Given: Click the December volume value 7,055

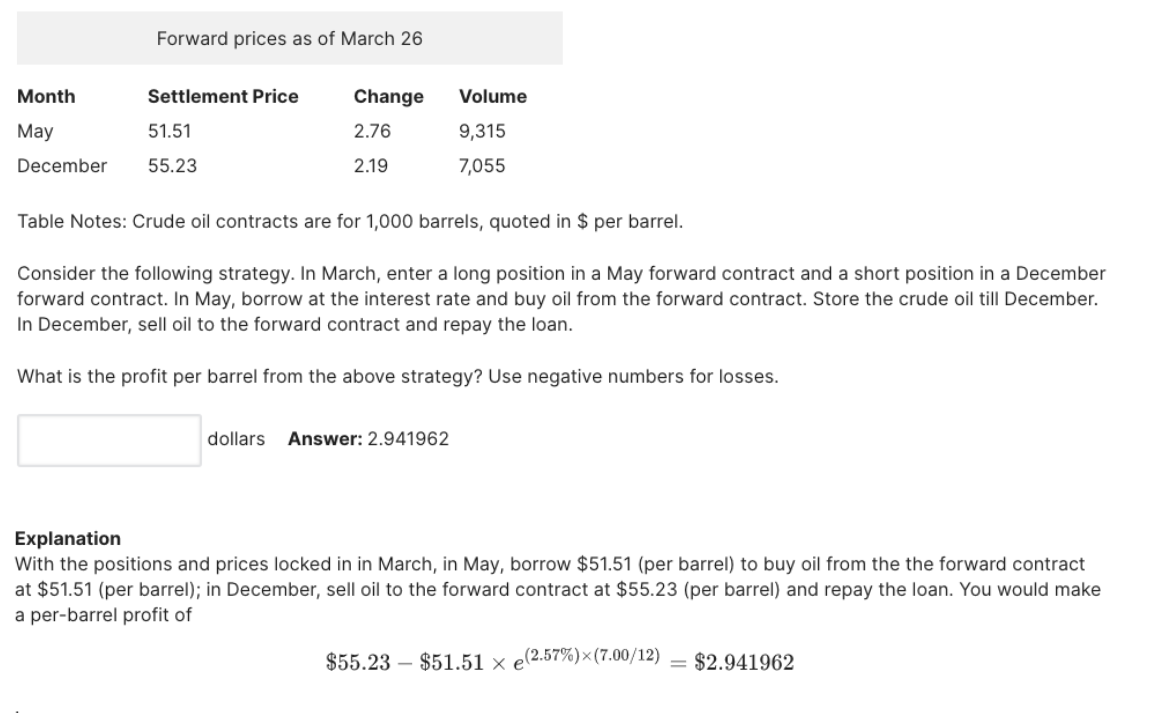Looking at the screenshot, I should [x=482, y=166].
